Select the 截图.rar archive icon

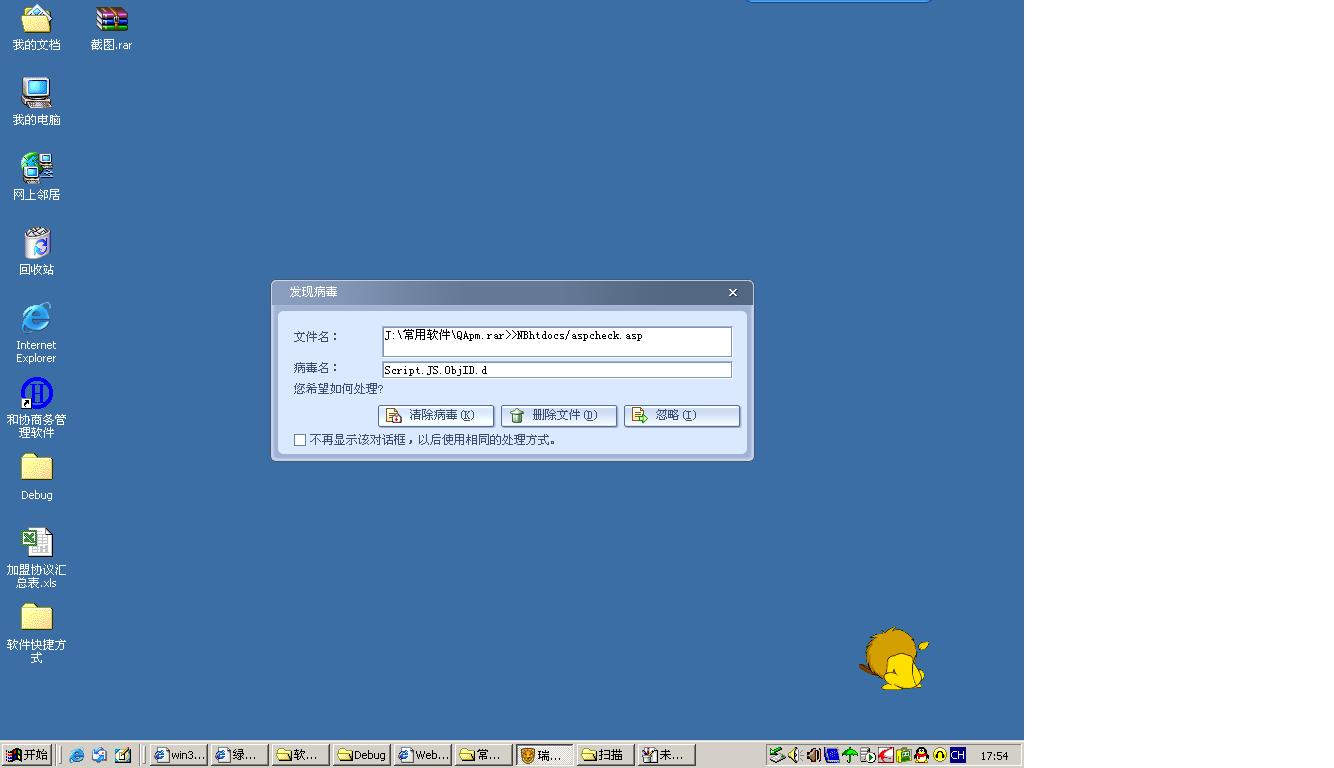(x=111, y=28)
